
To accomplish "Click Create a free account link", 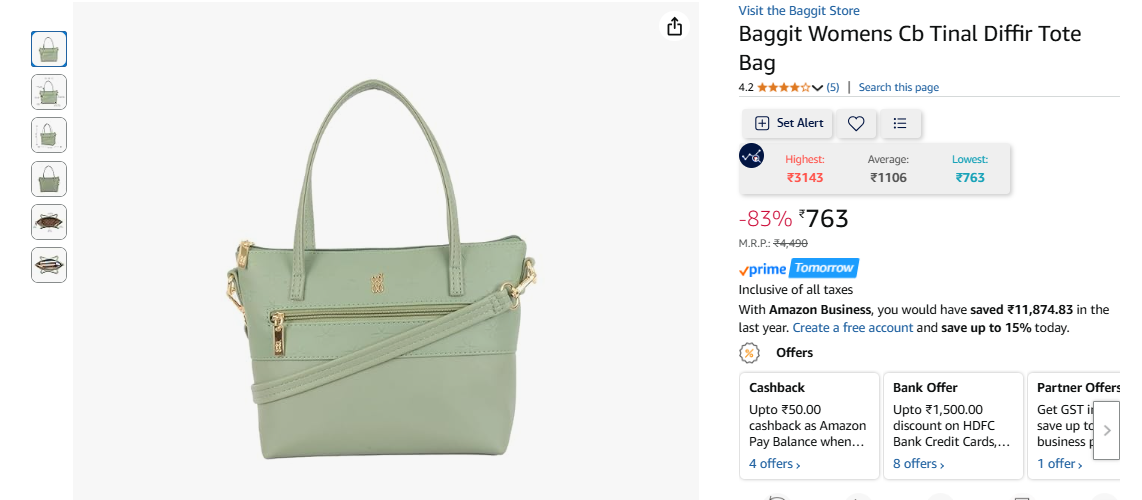I will click(x=853, y=328).
